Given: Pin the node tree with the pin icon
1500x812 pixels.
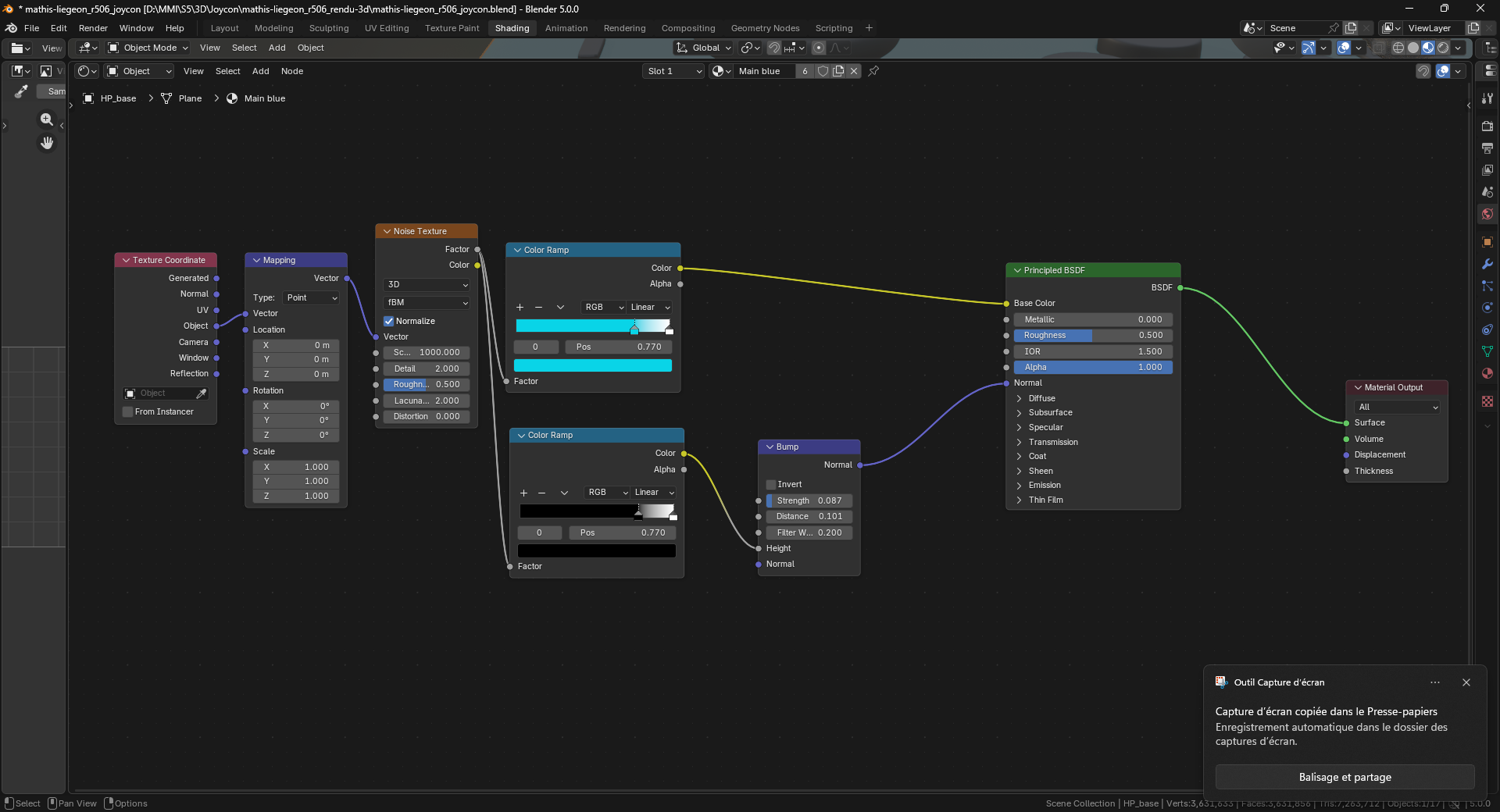Looking at the screenshot, I should [x=873, y=71].
